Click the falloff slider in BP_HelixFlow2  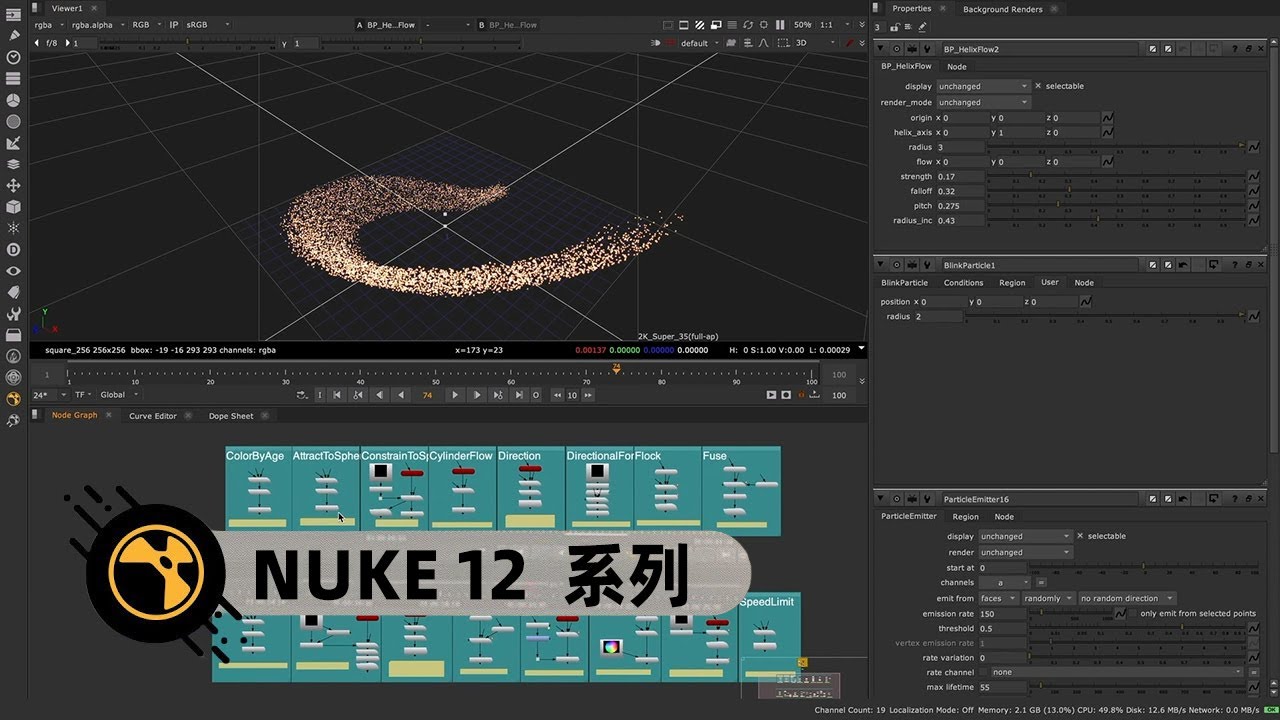1116,190
